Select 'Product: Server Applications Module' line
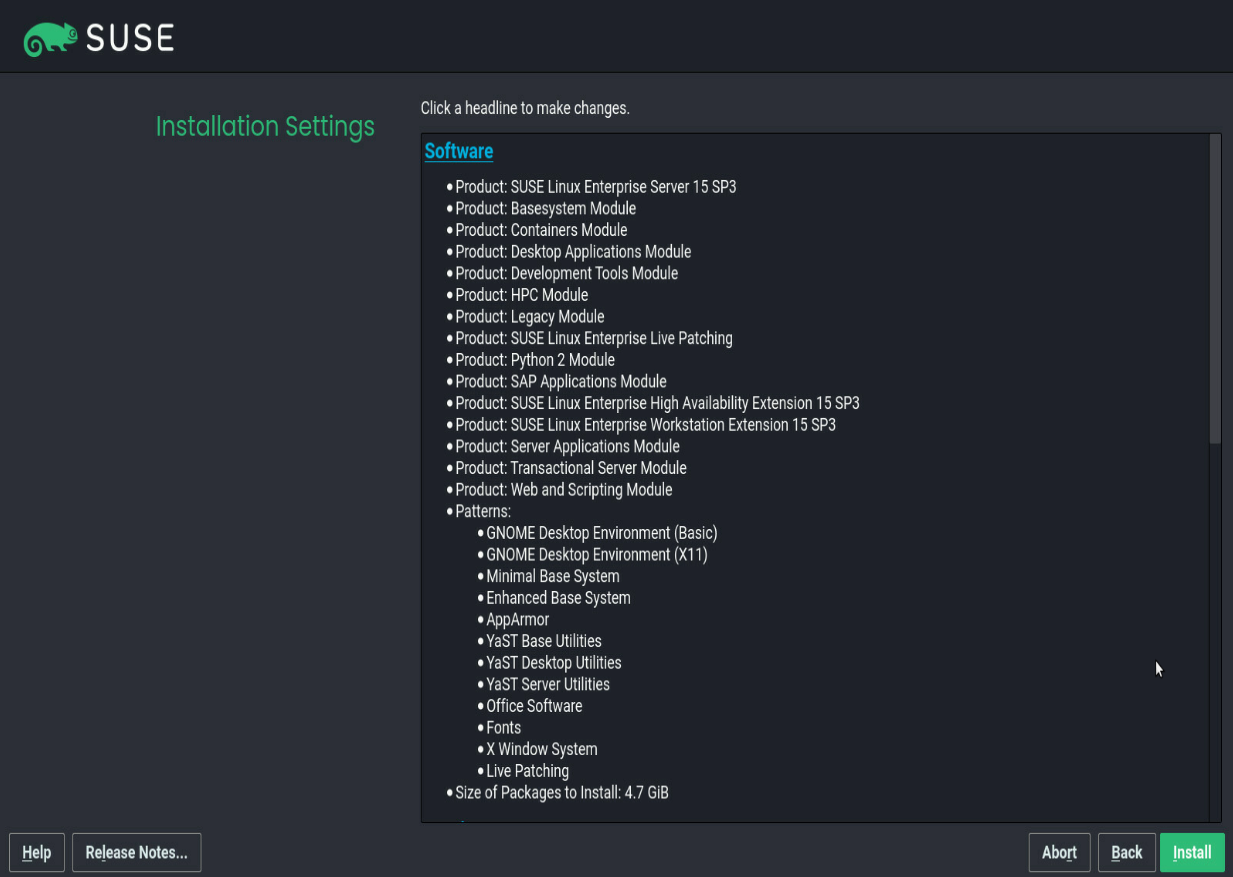The height and width of the screenshot is (877, 1233). tap(568, 447)
